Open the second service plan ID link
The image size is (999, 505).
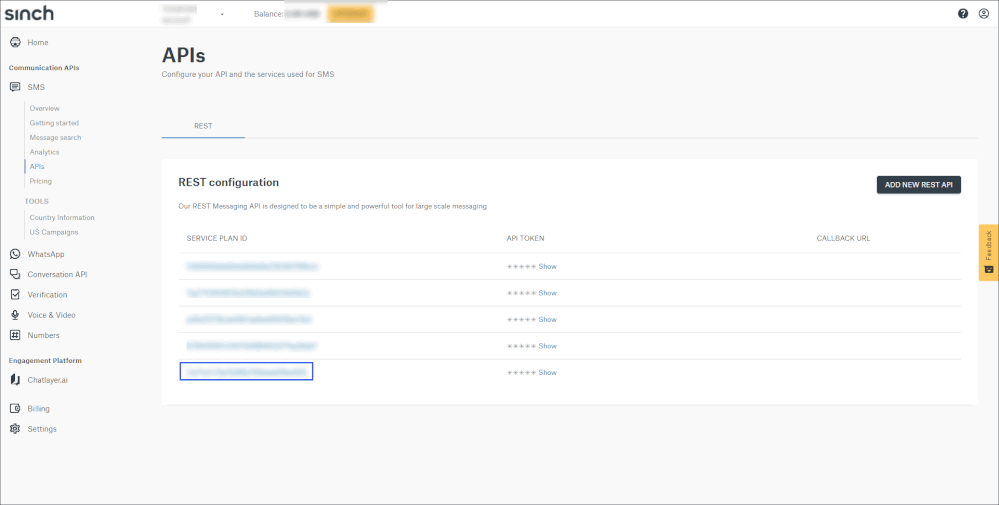tap(248, 293)
